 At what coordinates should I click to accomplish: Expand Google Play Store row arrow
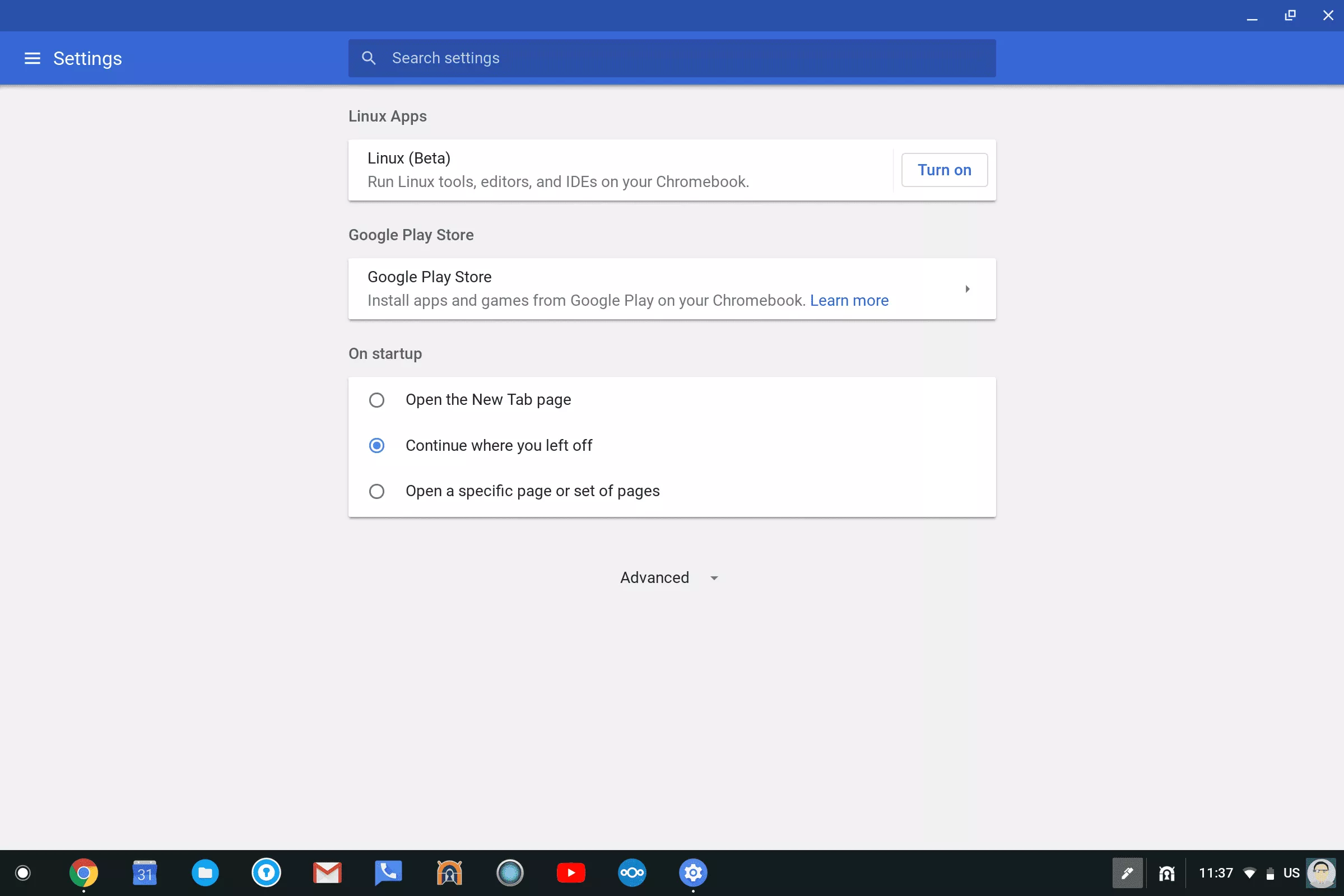[x=968, y=289]
